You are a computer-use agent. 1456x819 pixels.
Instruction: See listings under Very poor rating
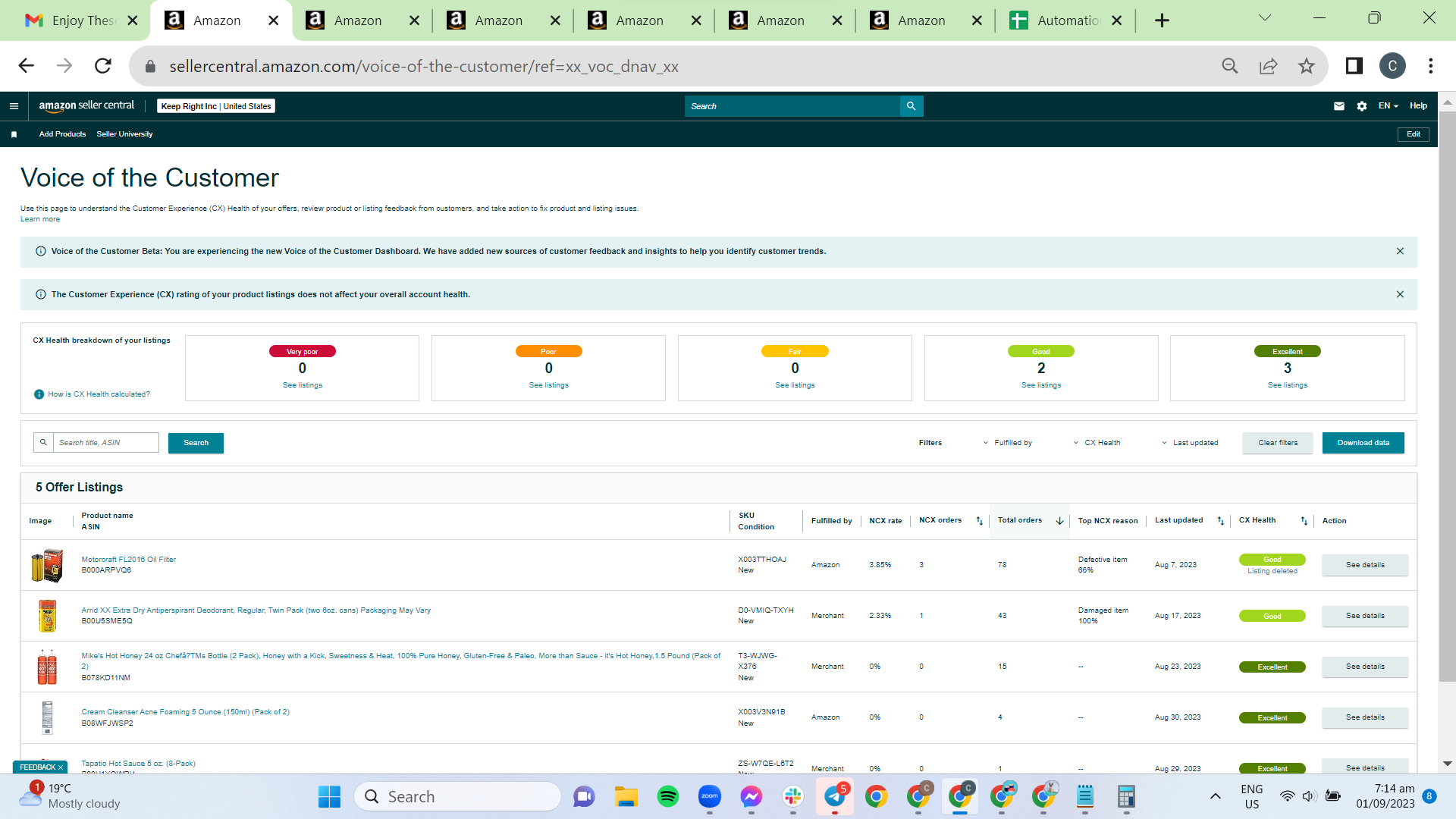click(x=303, y=385)
